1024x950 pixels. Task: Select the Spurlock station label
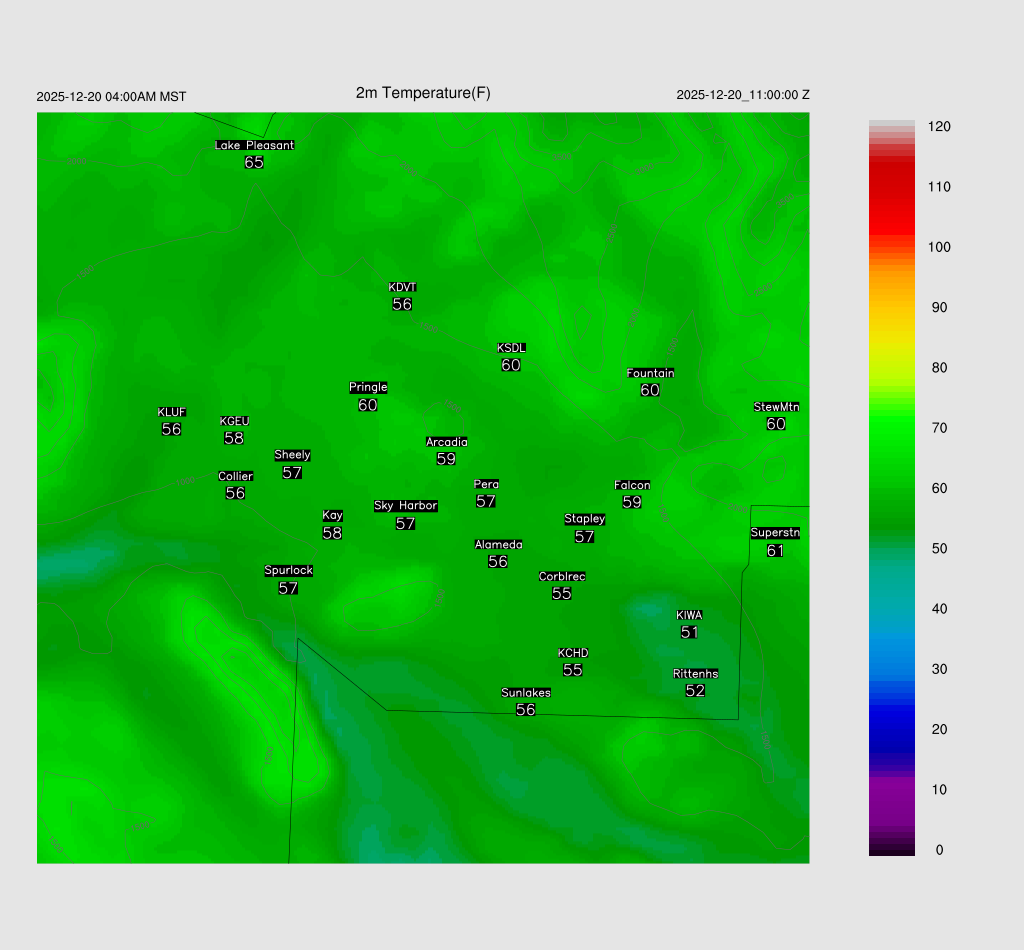pyautogui.click(x=288, y=571)
